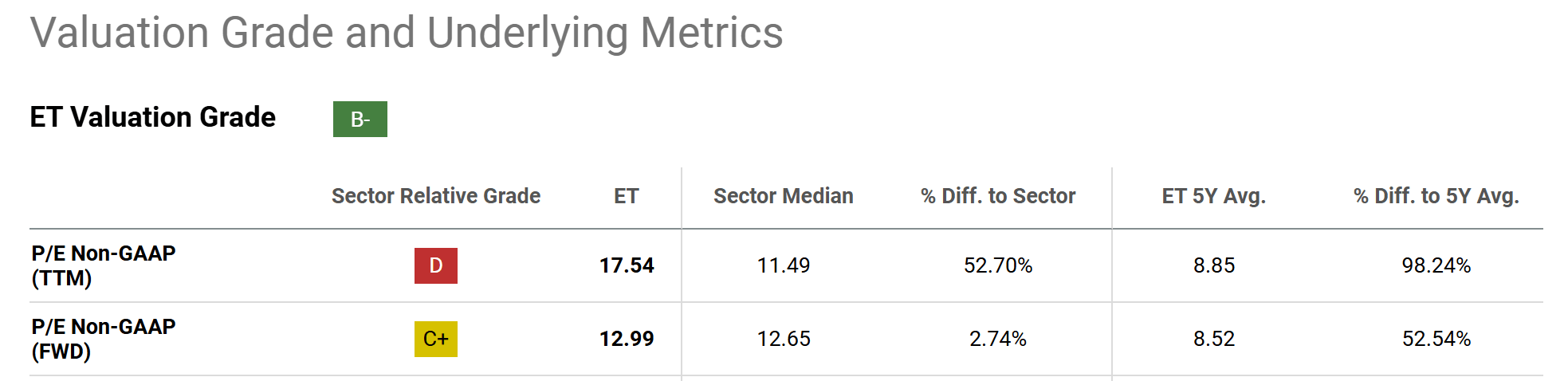Select the 52.70% difference to sector cell

(x=997, y=265)
